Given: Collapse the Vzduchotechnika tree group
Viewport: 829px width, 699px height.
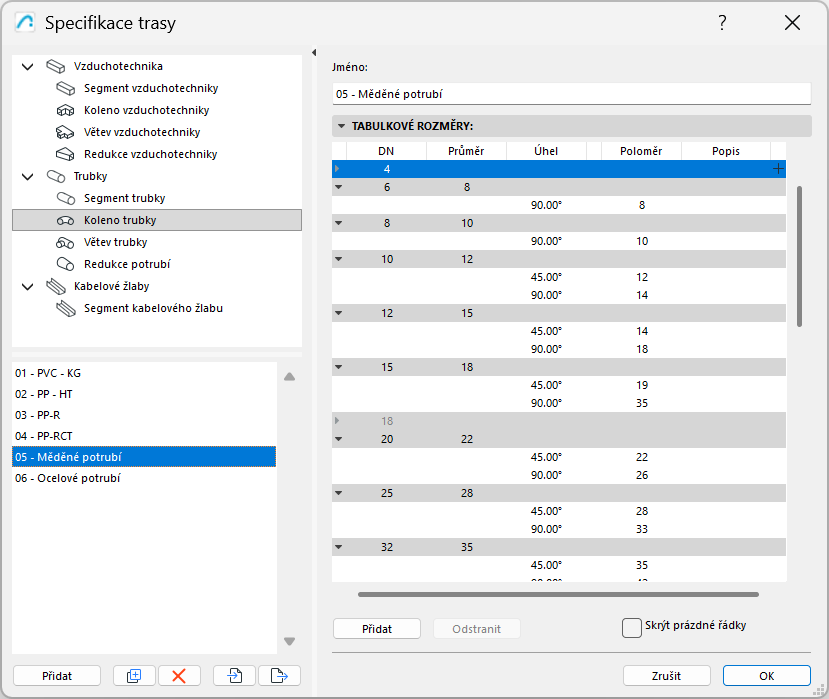Looking at the screenshot, I should point(28,67).
